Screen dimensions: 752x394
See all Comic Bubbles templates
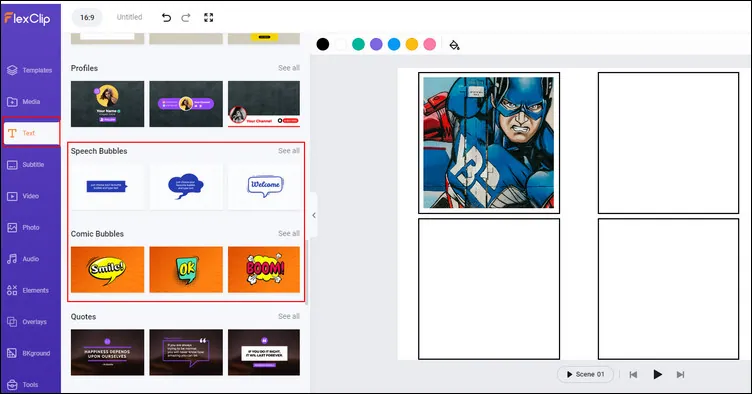click(x=289, y=233)
